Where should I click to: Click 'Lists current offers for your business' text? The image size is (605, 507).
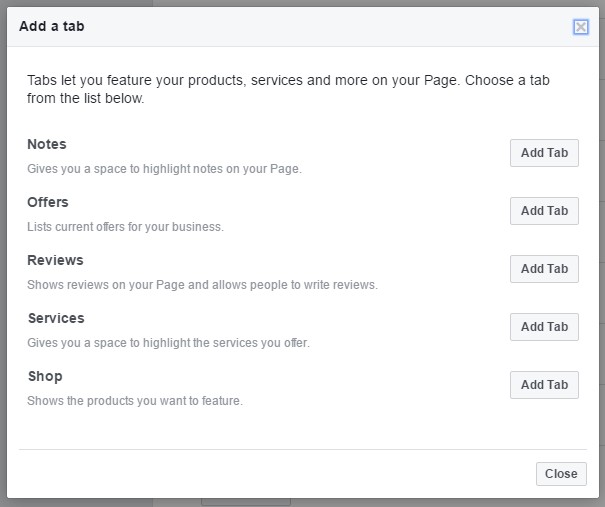pyautogui.click(x=125, y=227)
